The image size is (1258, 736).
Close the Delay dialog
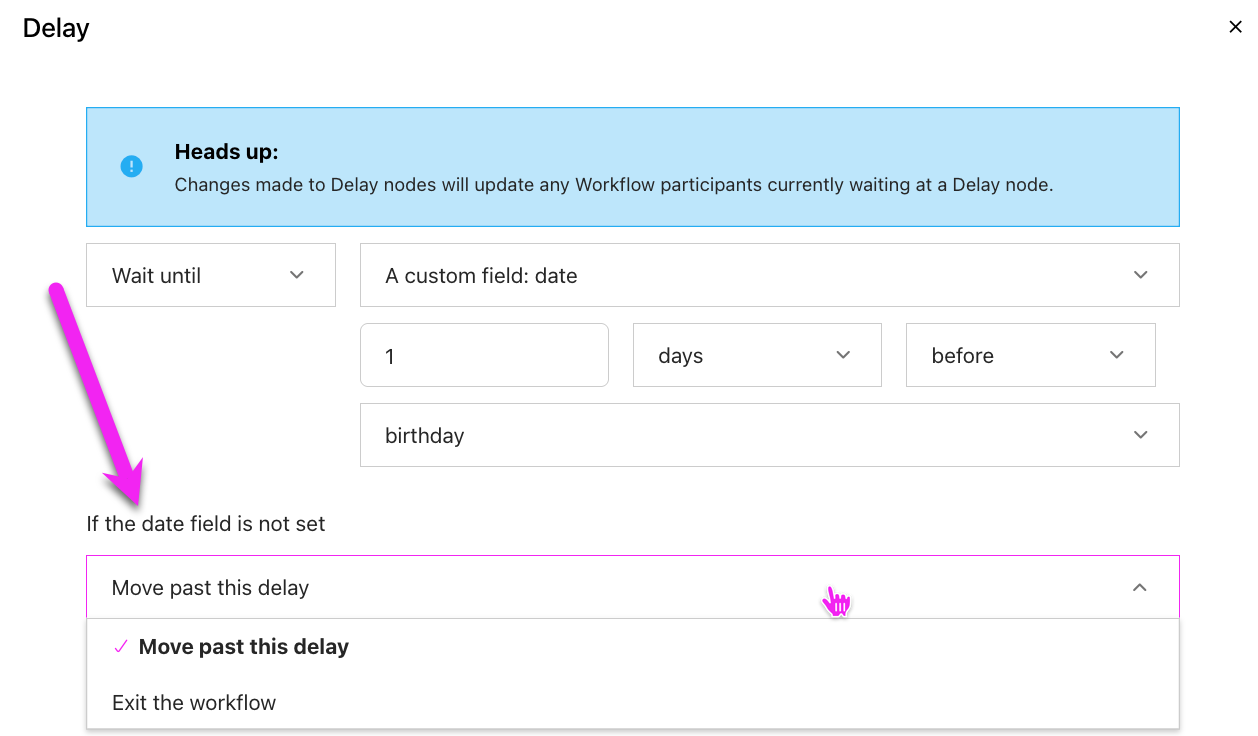tap(1235, 27)
